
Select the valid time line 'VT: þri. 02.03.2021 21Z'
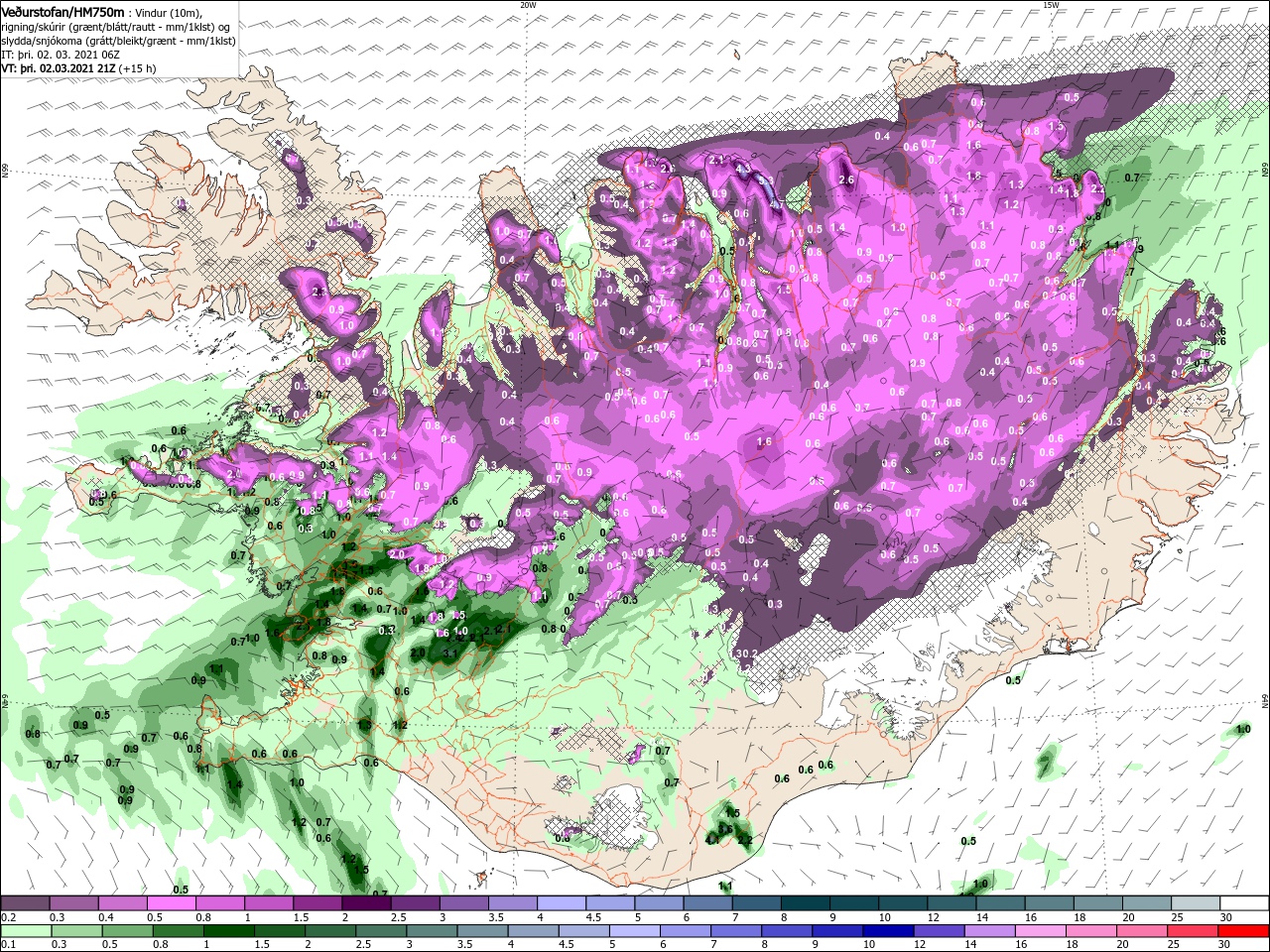(59, 68)
